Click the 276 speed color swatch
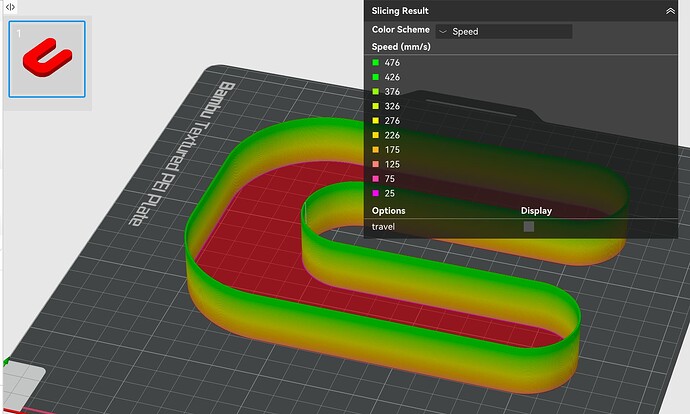Viewport: 690px width, 414px height. [375, 121]
